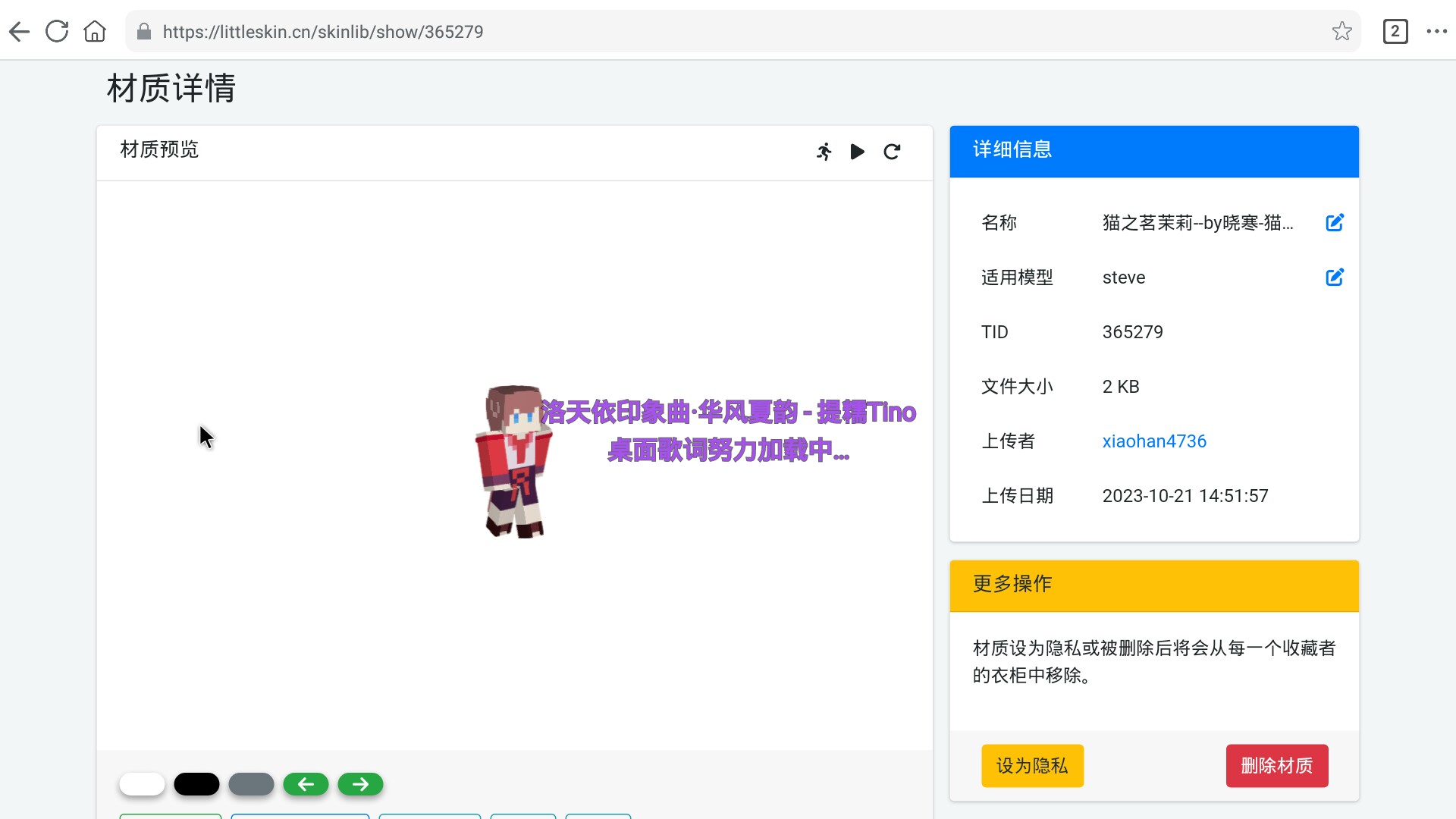
Task: Set preview background to gray
Action: tap(251, 784)
